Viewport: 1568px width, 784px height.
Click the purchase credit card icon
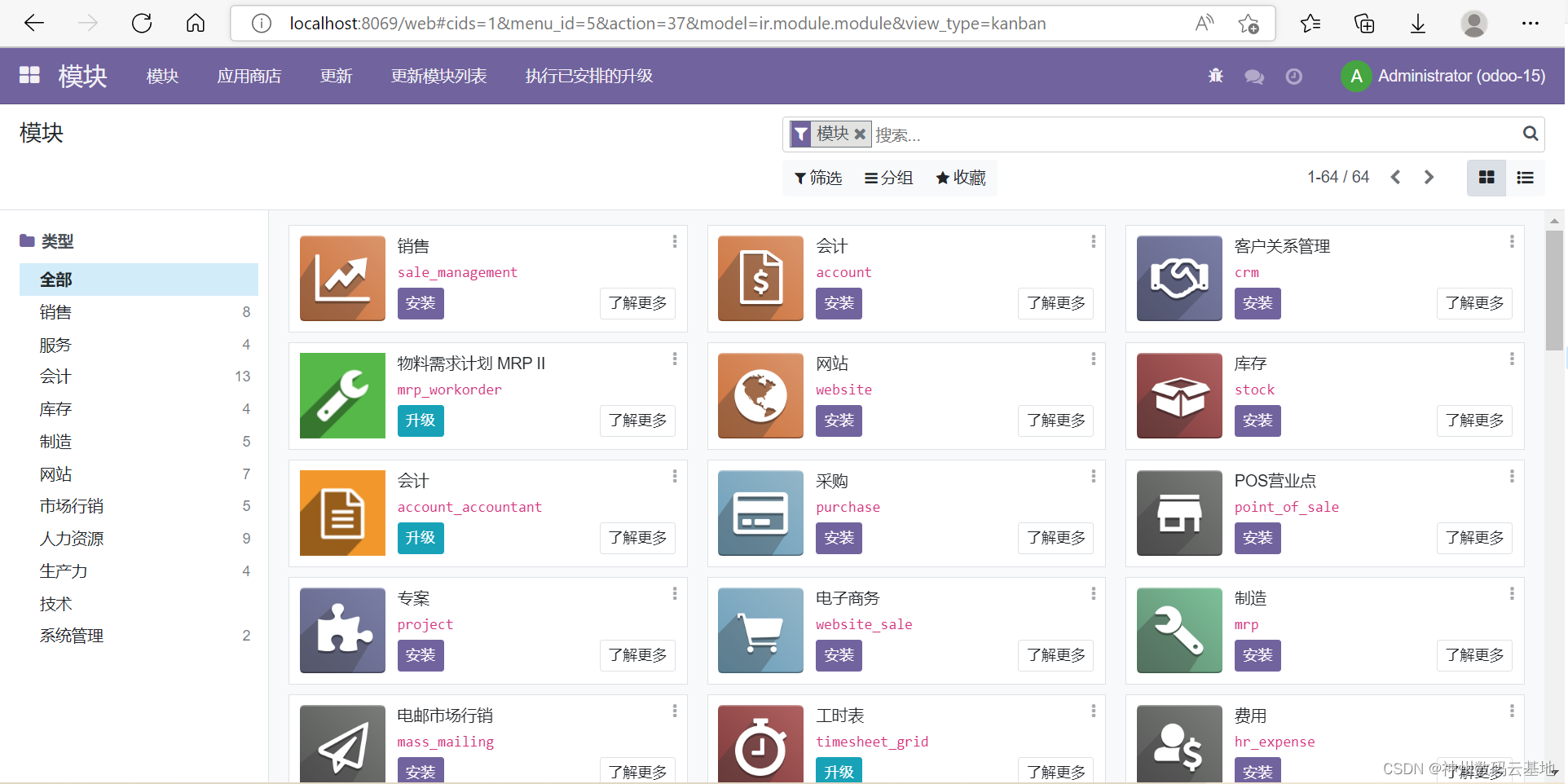click(760, 513)
